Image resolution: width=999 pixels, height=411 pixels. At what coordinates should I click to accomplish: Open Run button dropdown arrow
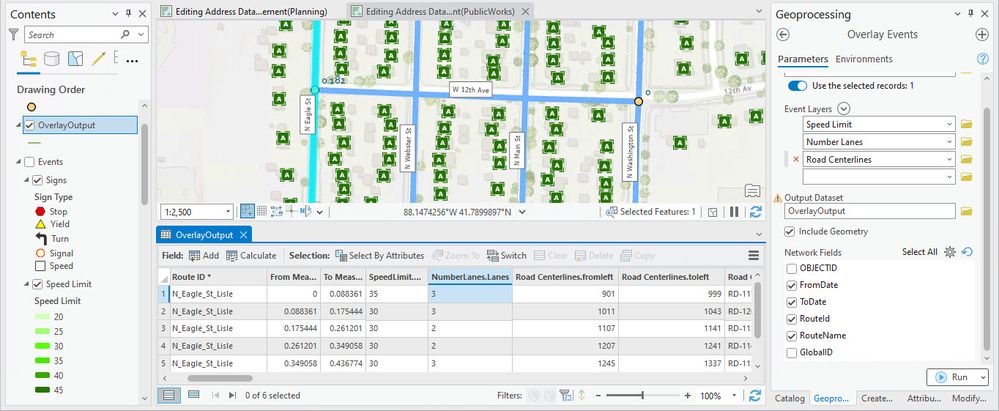click(x=982, y=377)
